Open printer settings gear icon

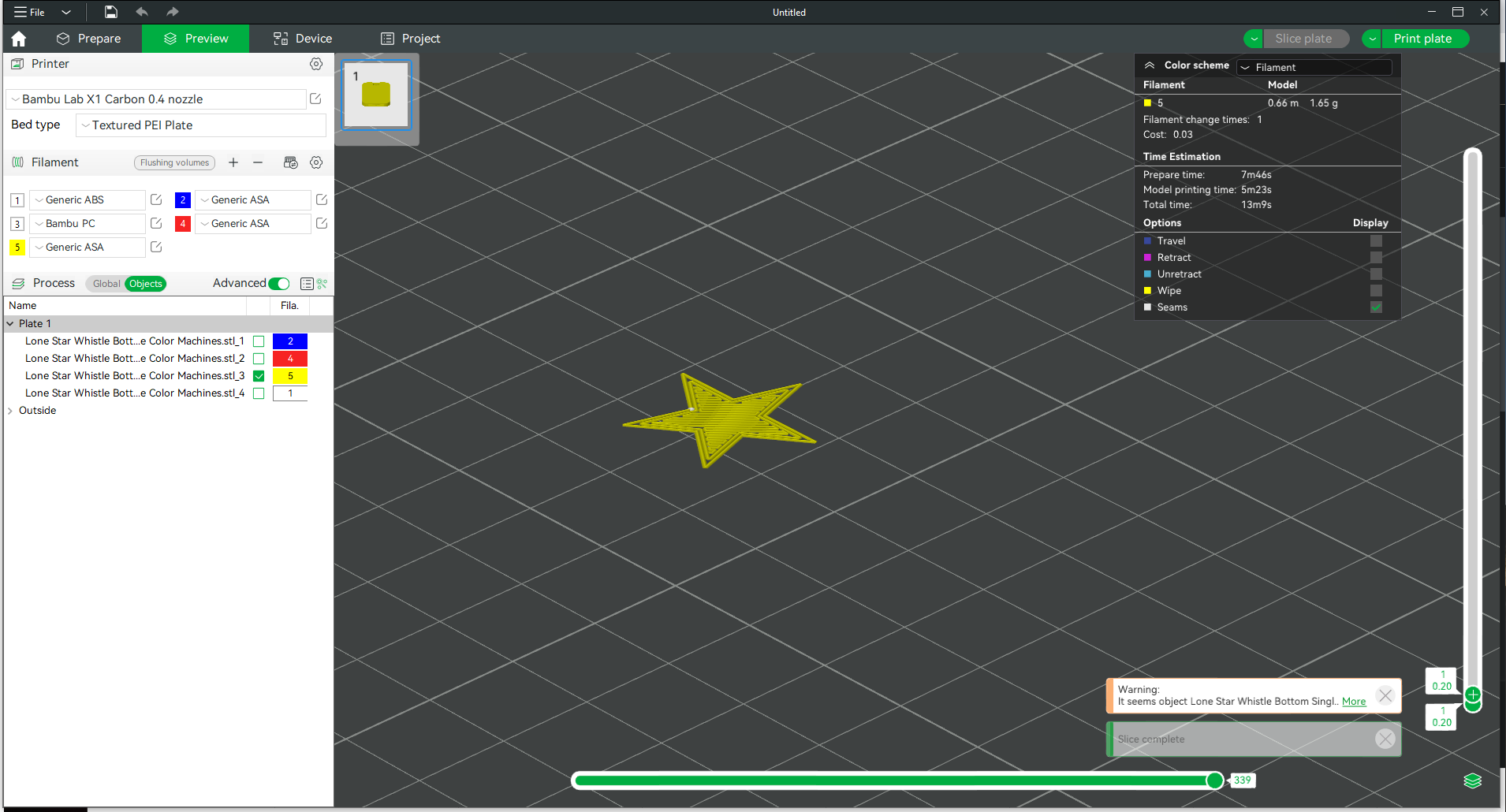coord(316,64)
